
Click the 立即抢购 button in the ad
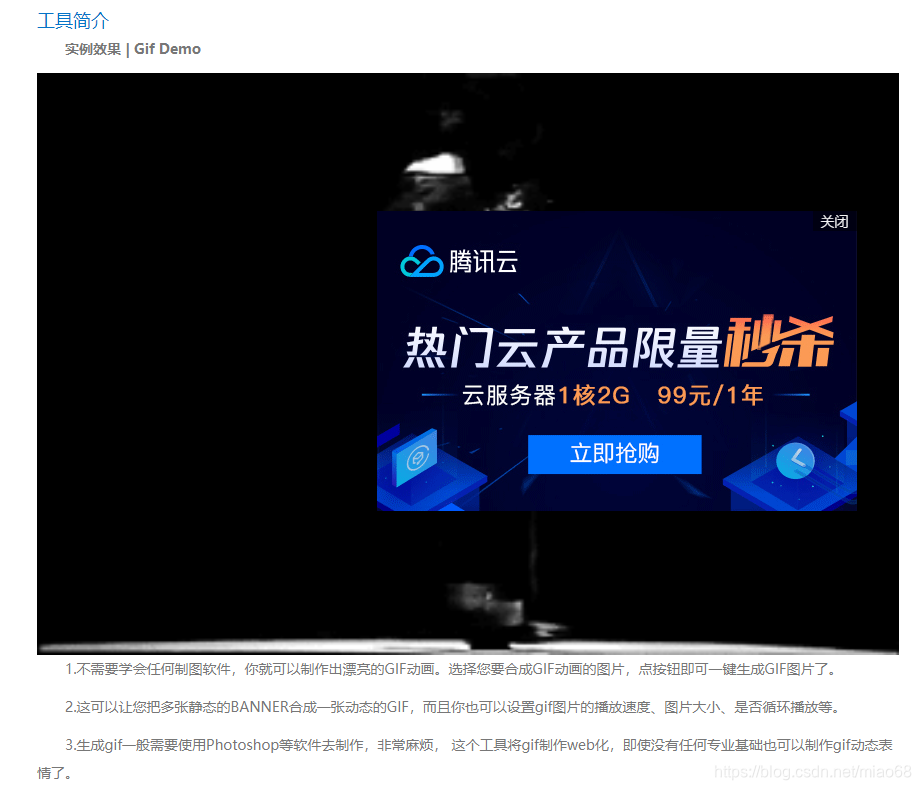point(614,454)
